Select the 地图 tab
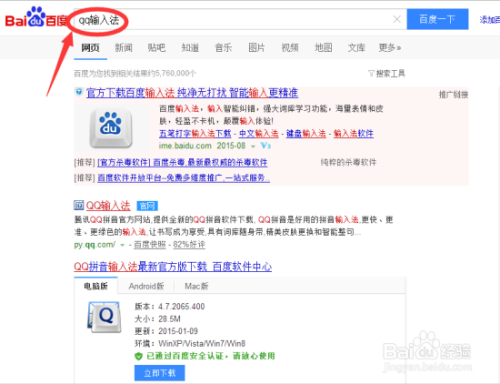The image size is (500, 384). (x=323, y=48)
